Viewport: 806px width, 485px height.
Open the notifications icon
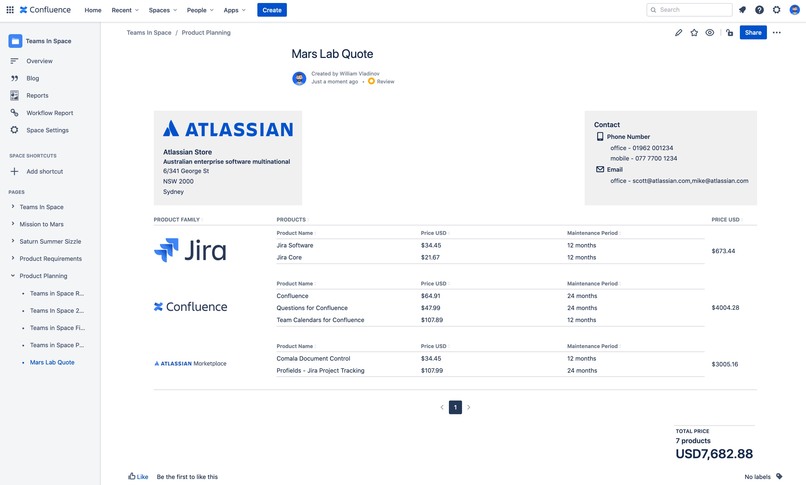[x=742, y=10]
